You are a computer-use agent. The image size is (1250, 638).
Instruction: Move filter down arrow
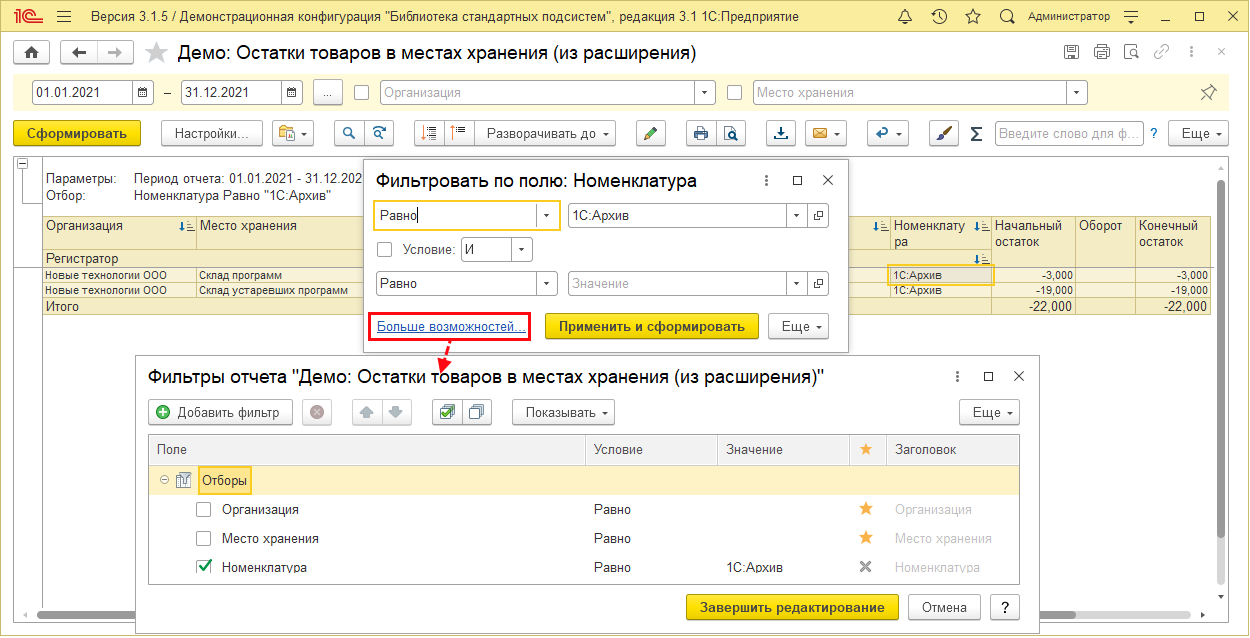[x=397, y=412]
